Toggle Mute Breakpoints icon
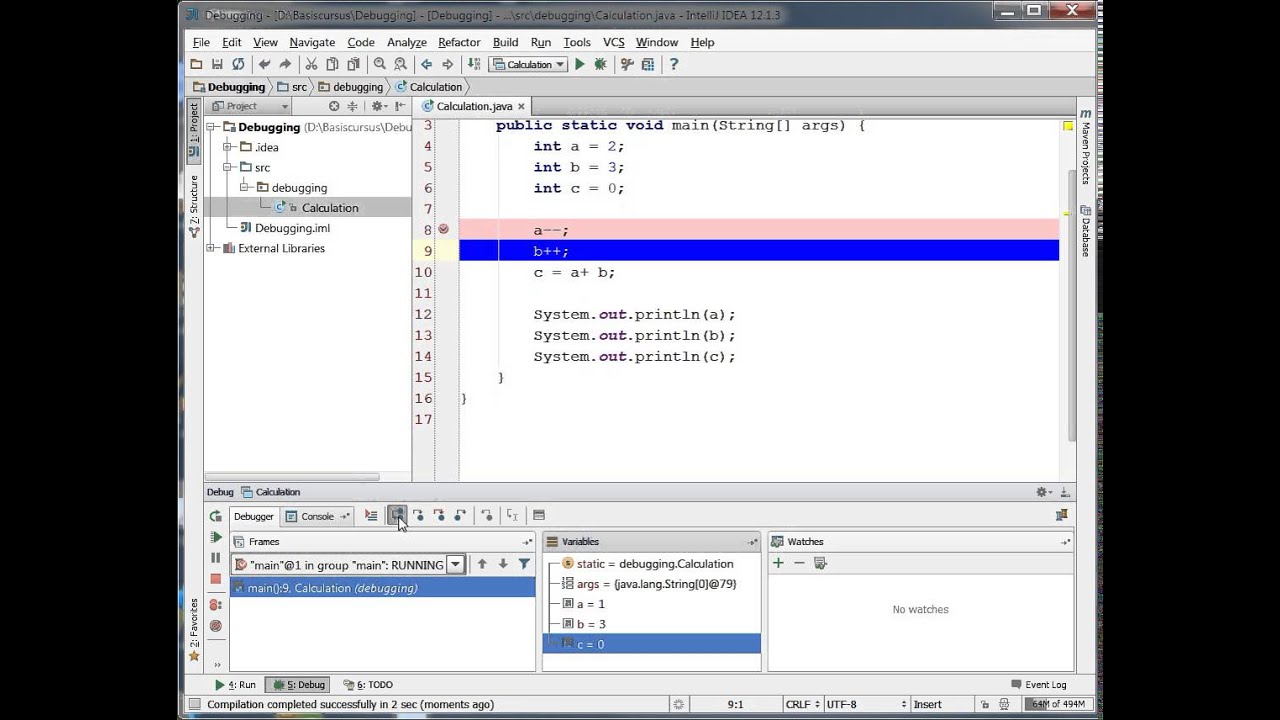 point(215,626)
